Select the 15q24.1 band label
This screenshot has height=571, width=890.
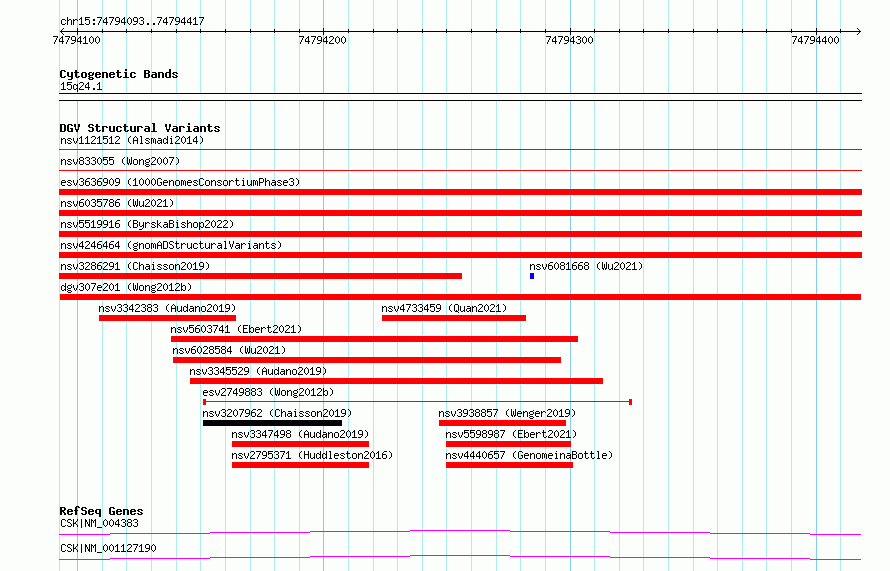81,86
